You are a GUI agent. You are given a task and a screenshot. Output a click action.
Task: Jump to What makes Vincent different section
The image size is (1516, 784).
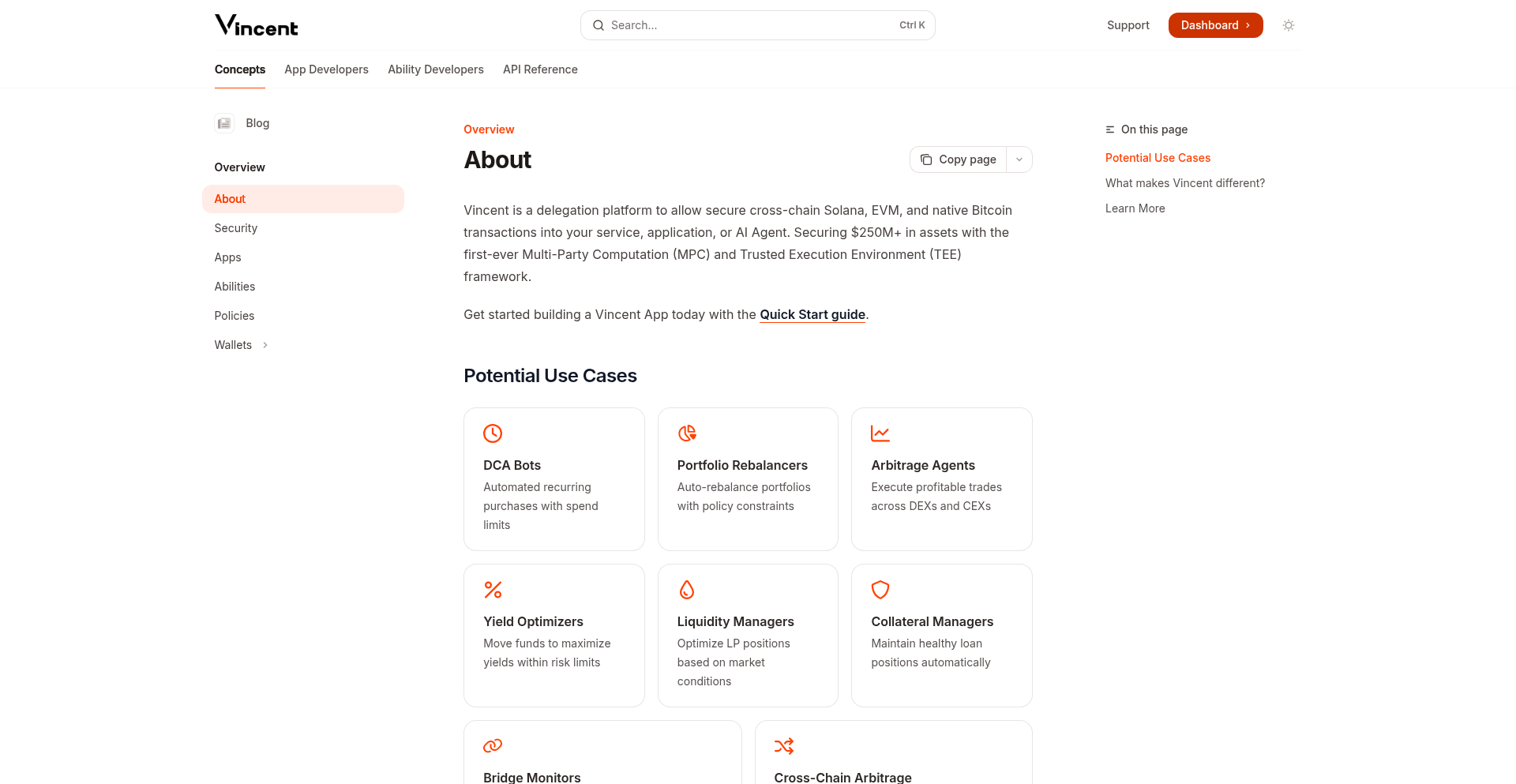click(x=1184, y=183)
